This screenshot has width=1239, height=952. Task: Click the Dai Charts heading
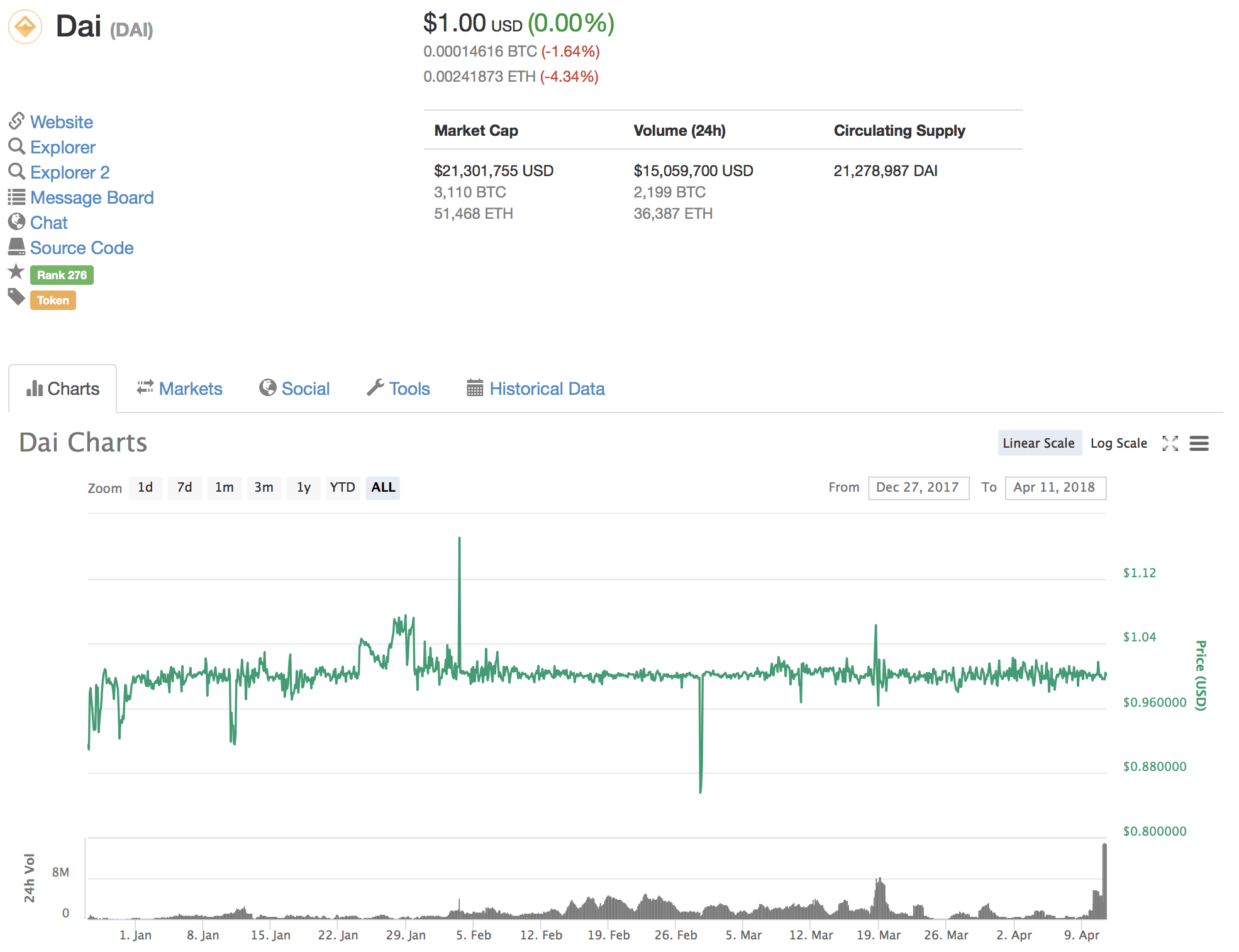point(83,442)
